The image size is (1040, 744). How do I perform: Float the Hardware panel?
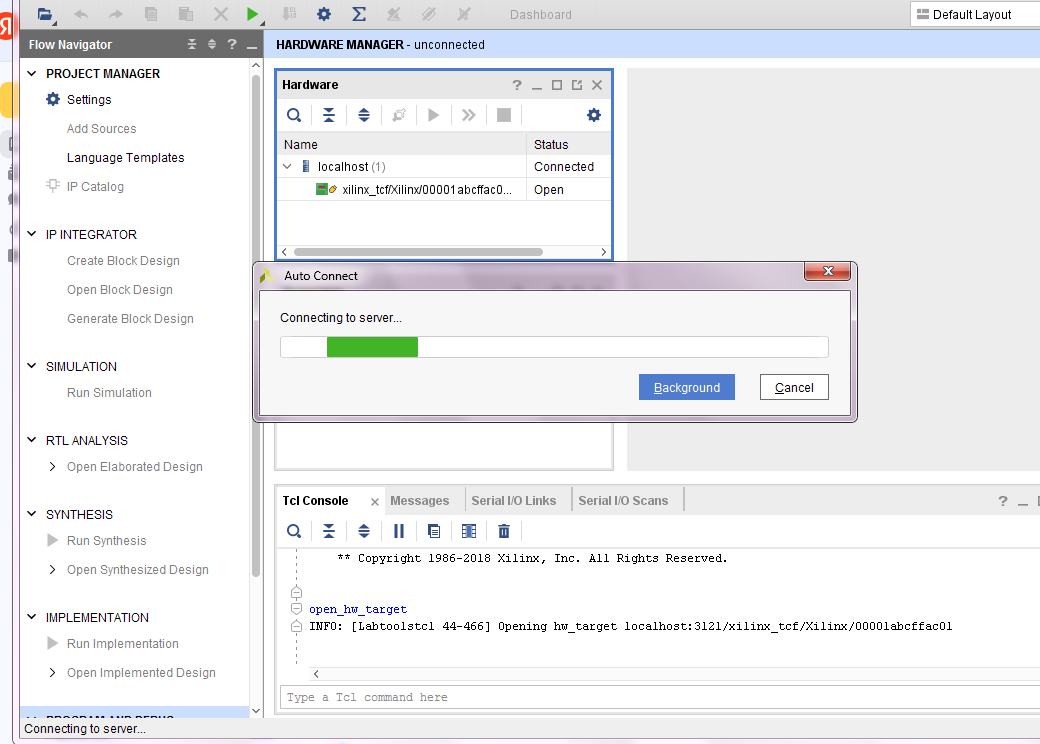577,85
